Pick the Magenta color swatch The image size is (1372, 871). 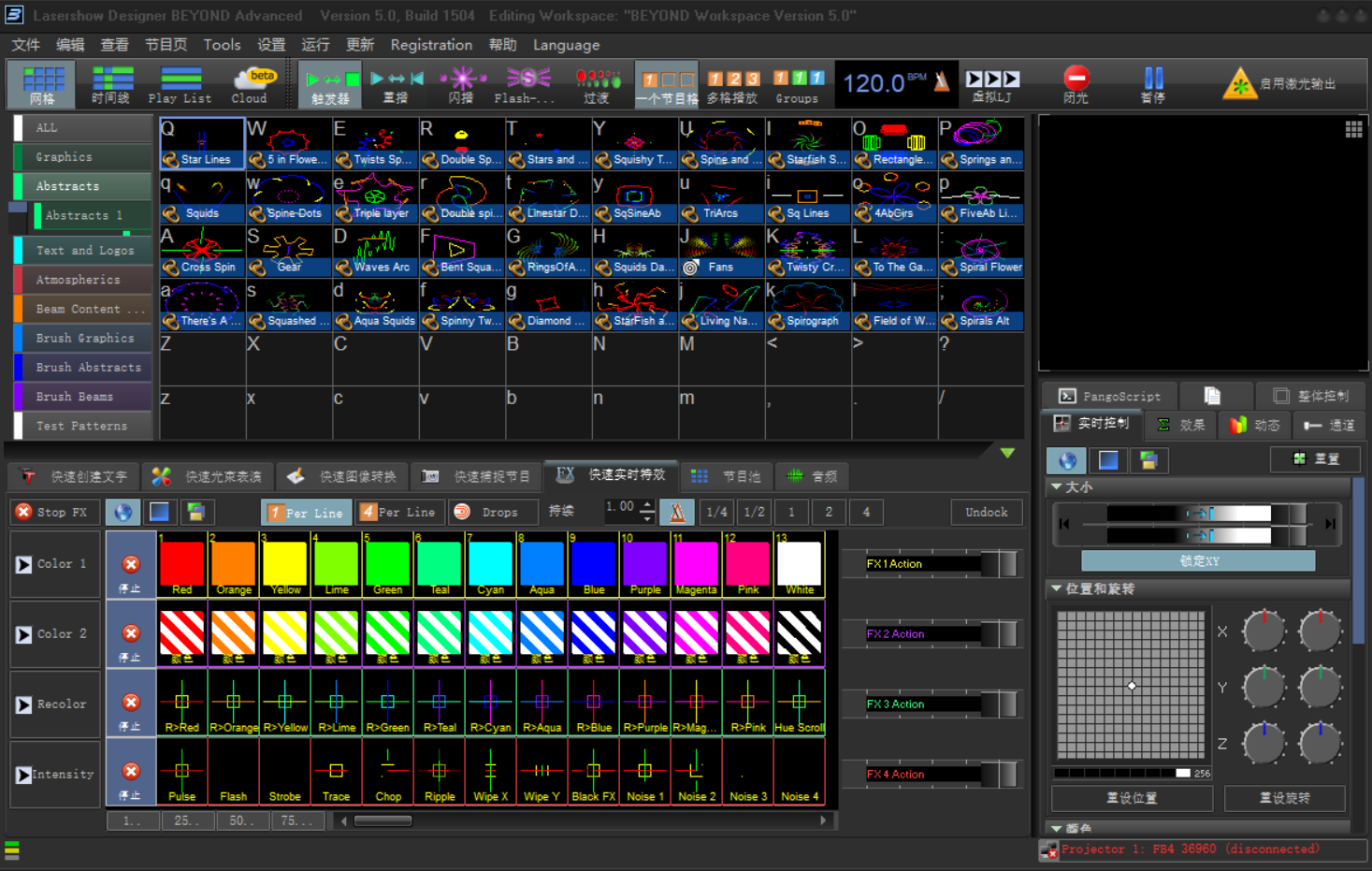coord(696,565)
